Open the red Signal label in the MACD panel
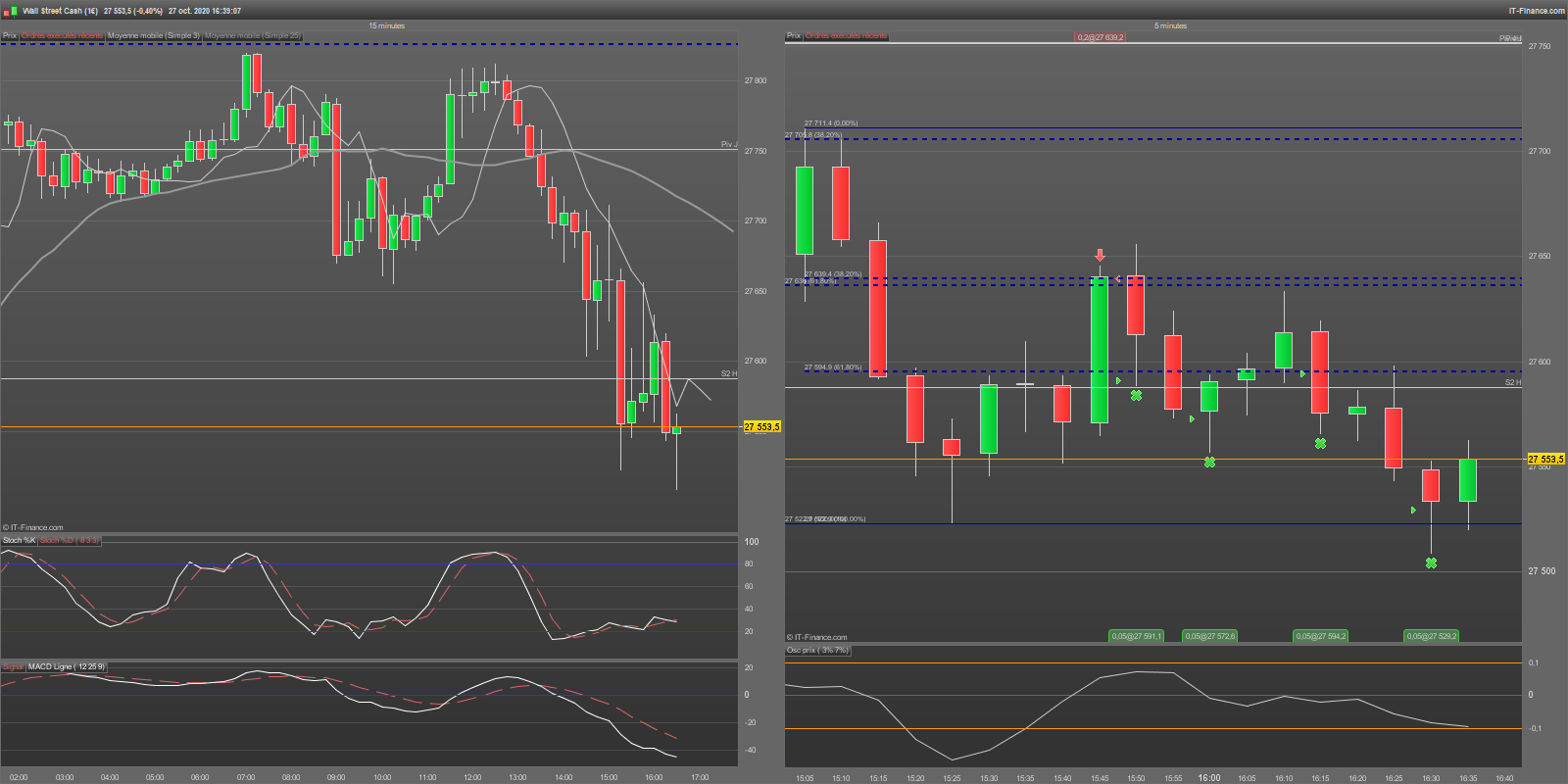This screenshot has height=784, width=1568. pos(13,666)
